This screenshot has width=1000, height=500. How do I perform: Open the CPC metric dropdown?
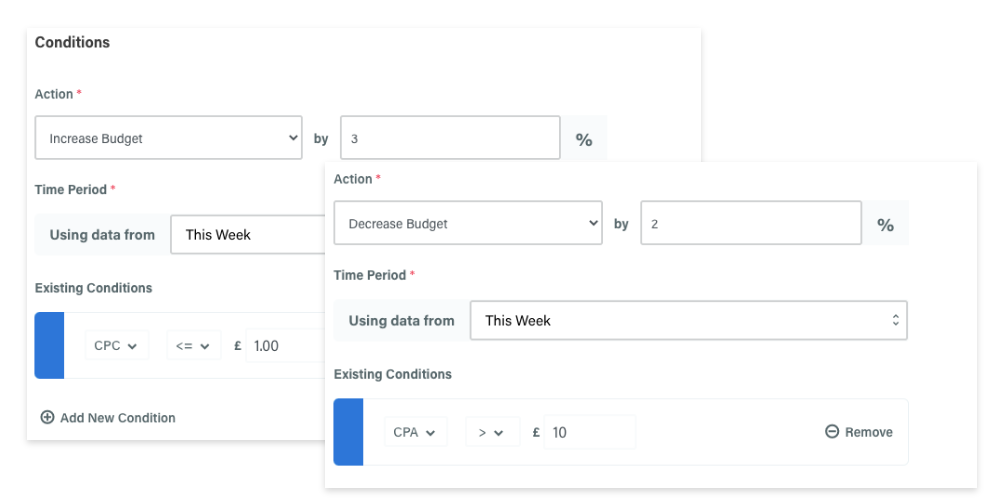(x=116, y=345)
